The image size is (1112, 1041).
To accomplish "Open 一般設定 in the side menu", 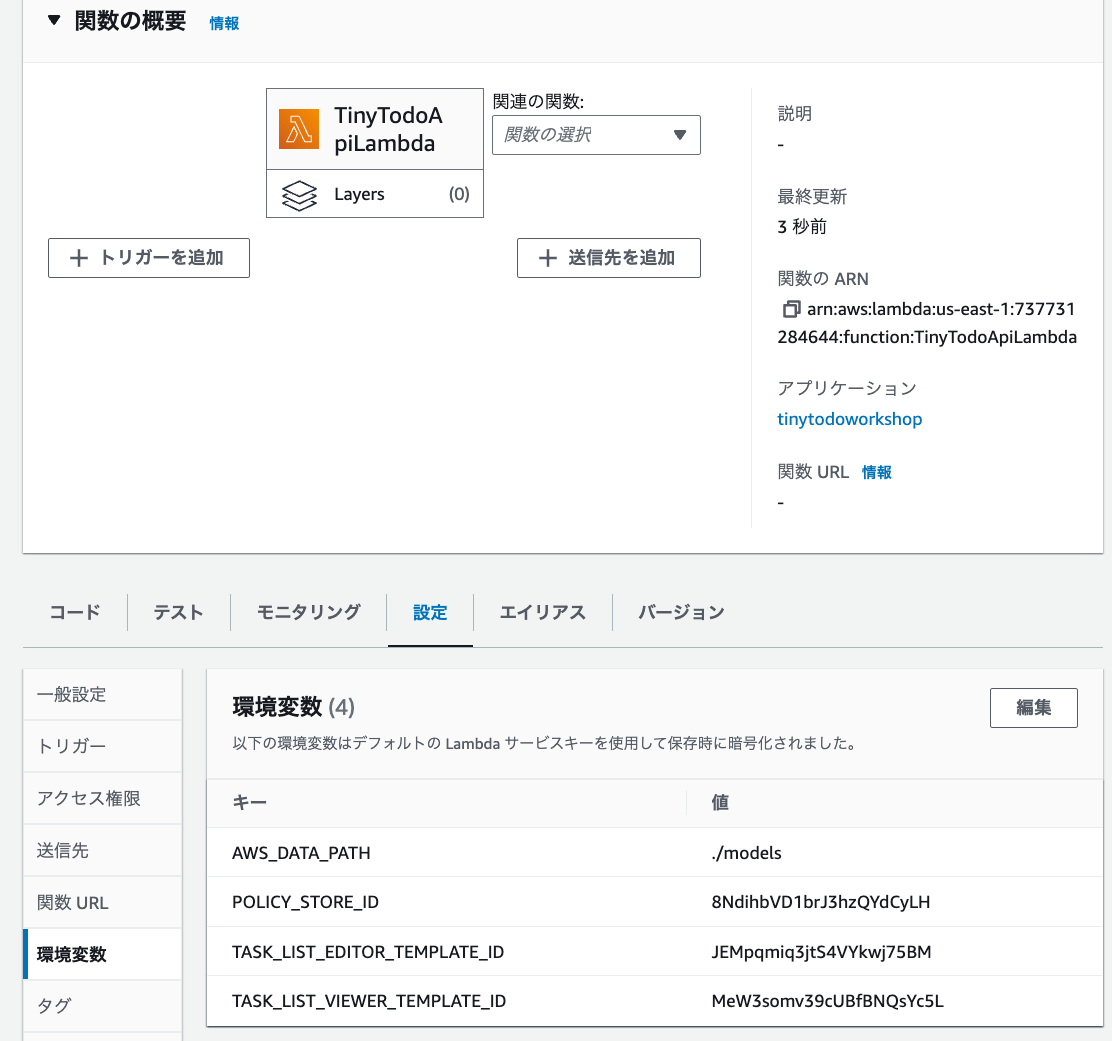I will click(x=103, y=694).
